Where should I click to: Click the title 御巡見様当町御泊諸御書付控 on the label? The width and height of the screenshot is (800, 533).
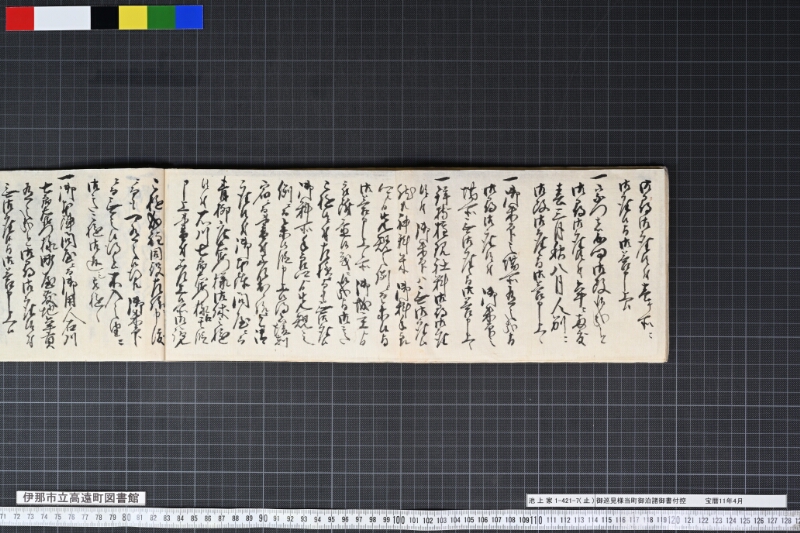[x=641, y=501]
